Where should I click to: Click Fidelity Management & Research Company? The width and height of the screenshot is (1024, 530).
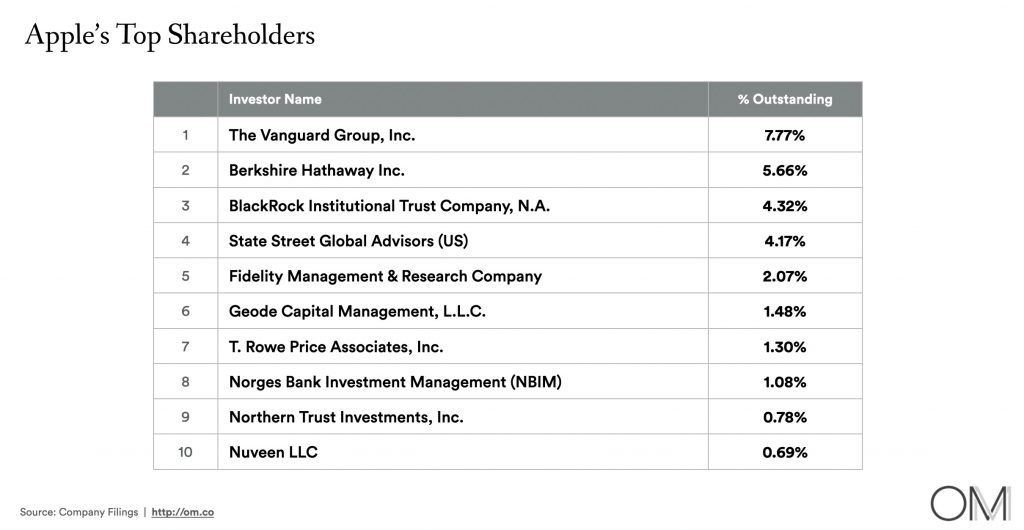pos(385,276)
